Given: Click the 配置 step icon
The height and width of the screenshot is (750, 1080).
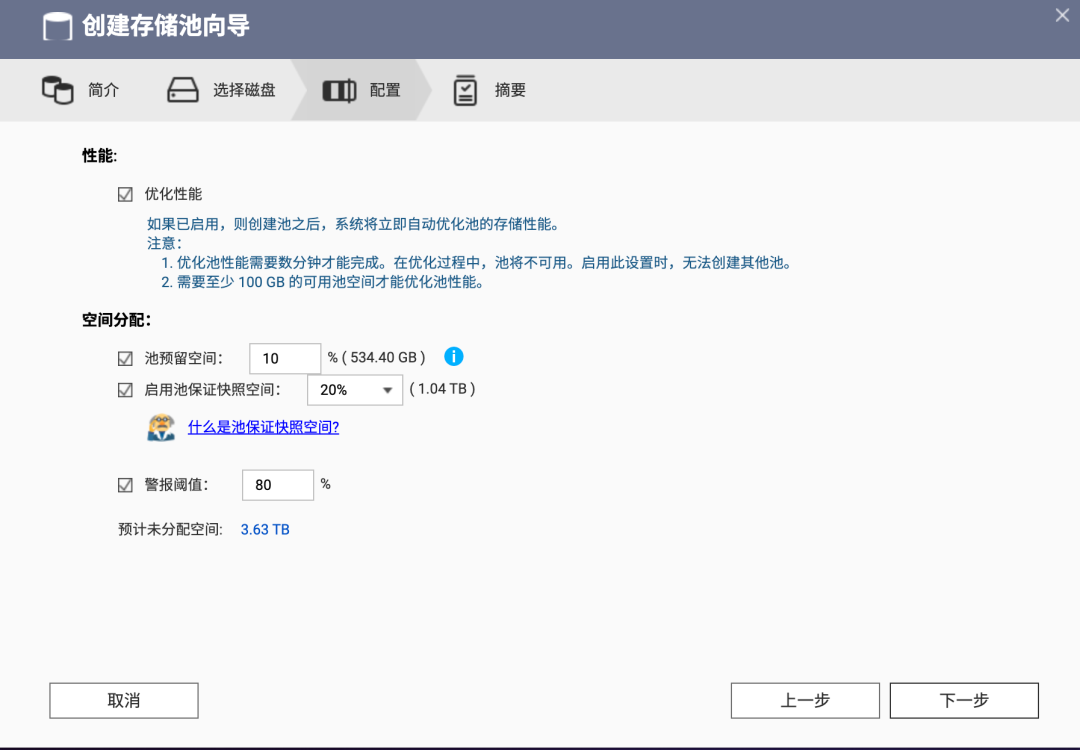Looking at the screenshot, I should point(340,89).
